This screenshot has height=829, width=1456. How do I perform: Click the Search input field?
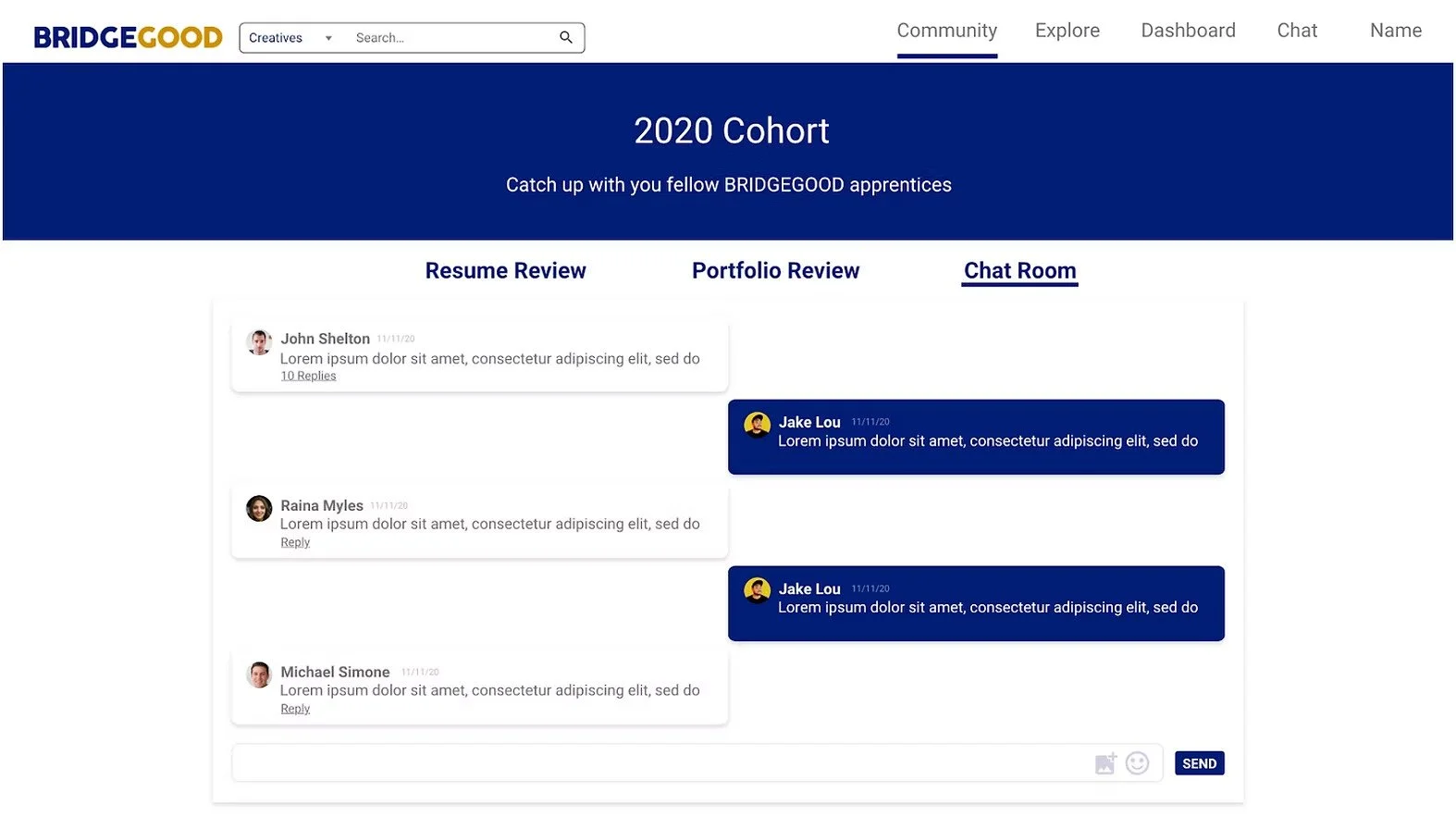(451, 38)
